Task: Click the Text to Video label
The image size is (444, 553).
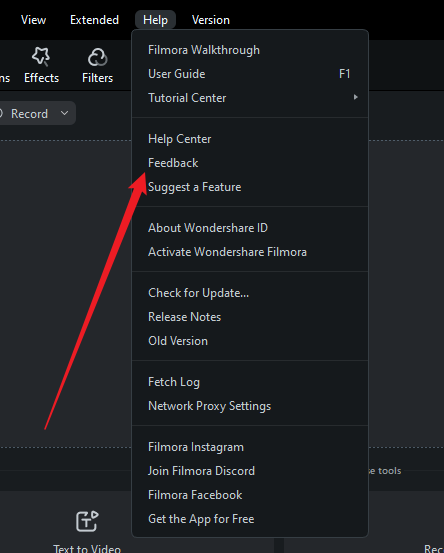Action: coord(87,548)
